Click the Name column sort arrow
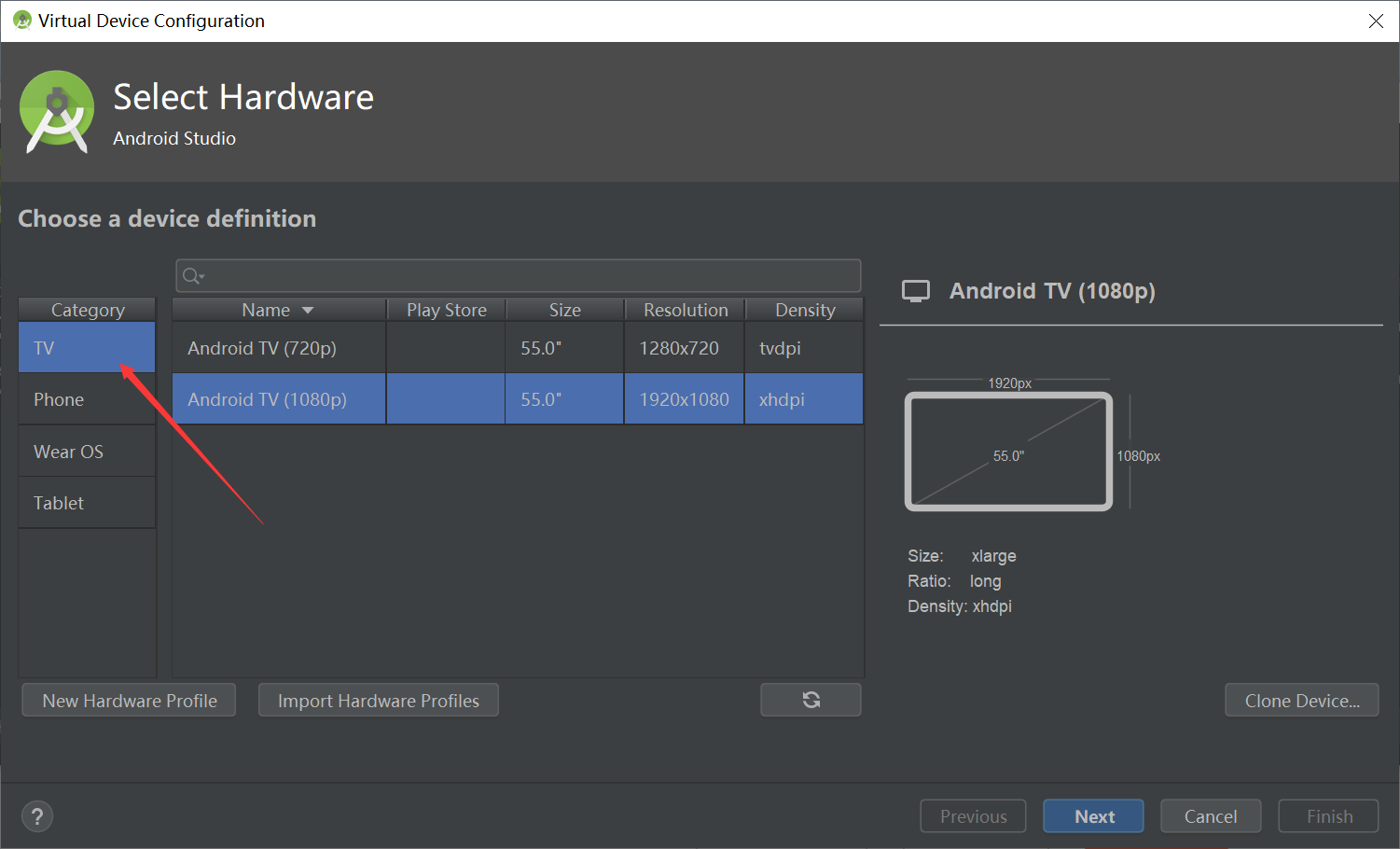The image size is (1400, 849). (x=308, y=311)
